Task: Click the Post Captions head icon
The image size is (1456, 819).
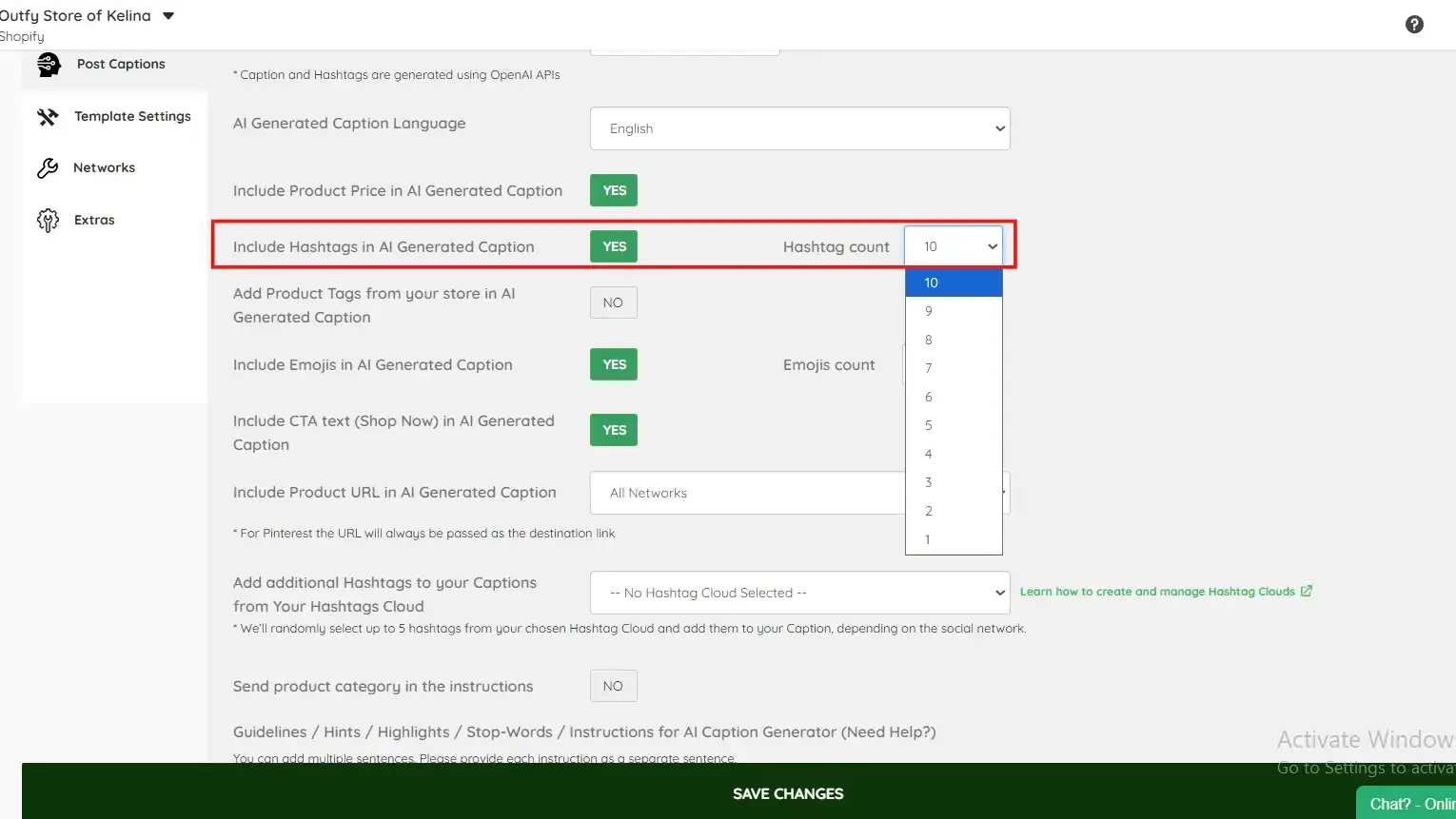Action: click(49, 64)
